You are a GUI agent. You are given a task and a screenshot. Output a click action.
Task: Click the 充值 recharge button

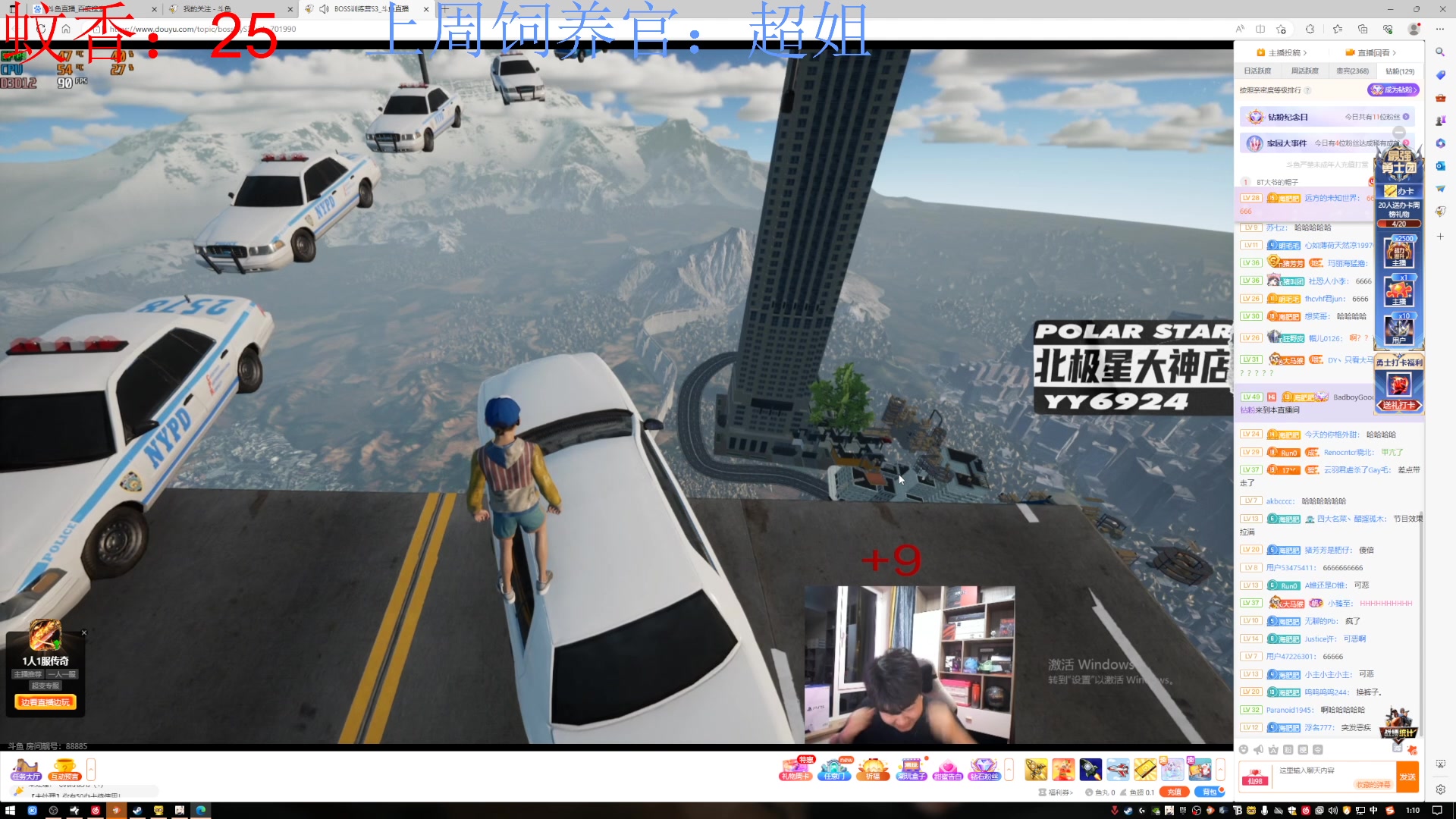coord(1175,792)
